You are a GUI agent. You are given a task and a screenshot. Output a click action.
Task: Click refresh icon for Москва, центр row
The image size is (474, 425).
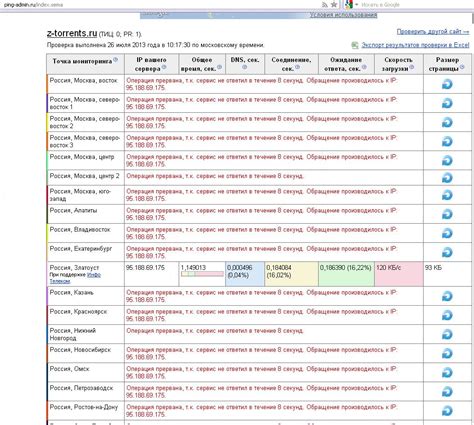[447, 160]
